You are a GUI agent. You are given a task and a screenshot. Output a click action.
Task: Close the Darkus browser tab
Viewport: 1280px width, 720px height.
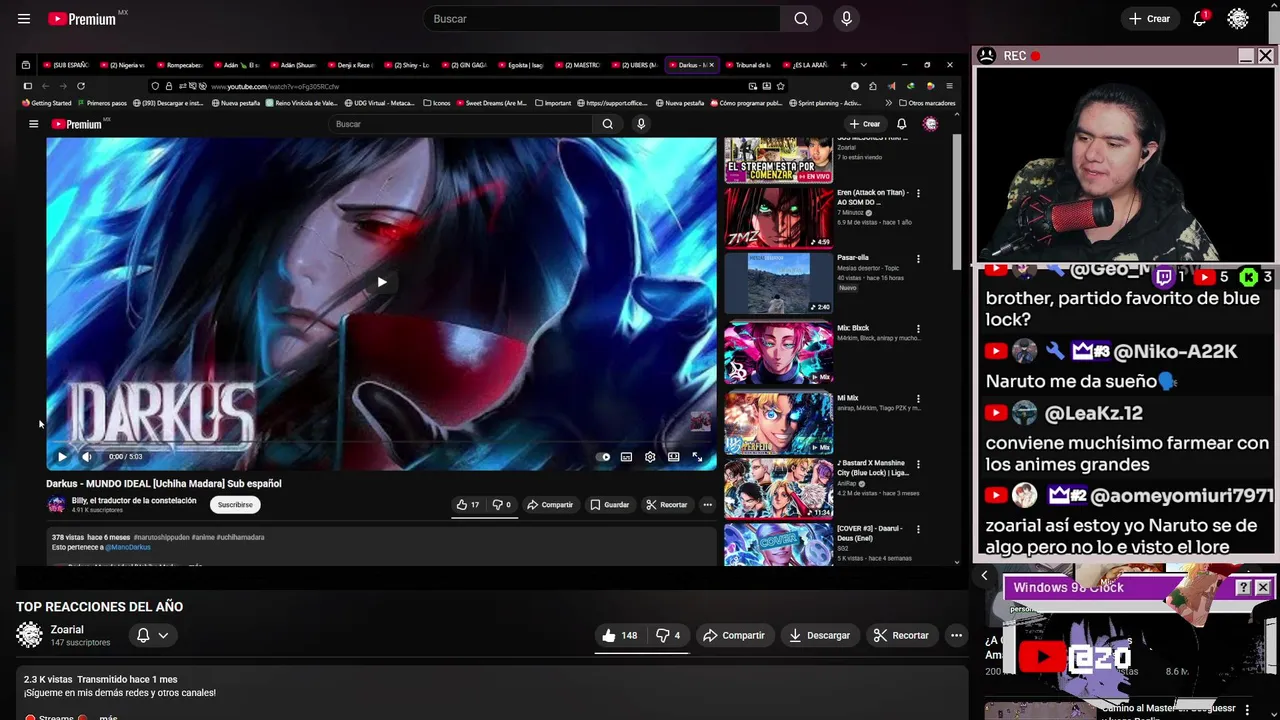(711, 65)
